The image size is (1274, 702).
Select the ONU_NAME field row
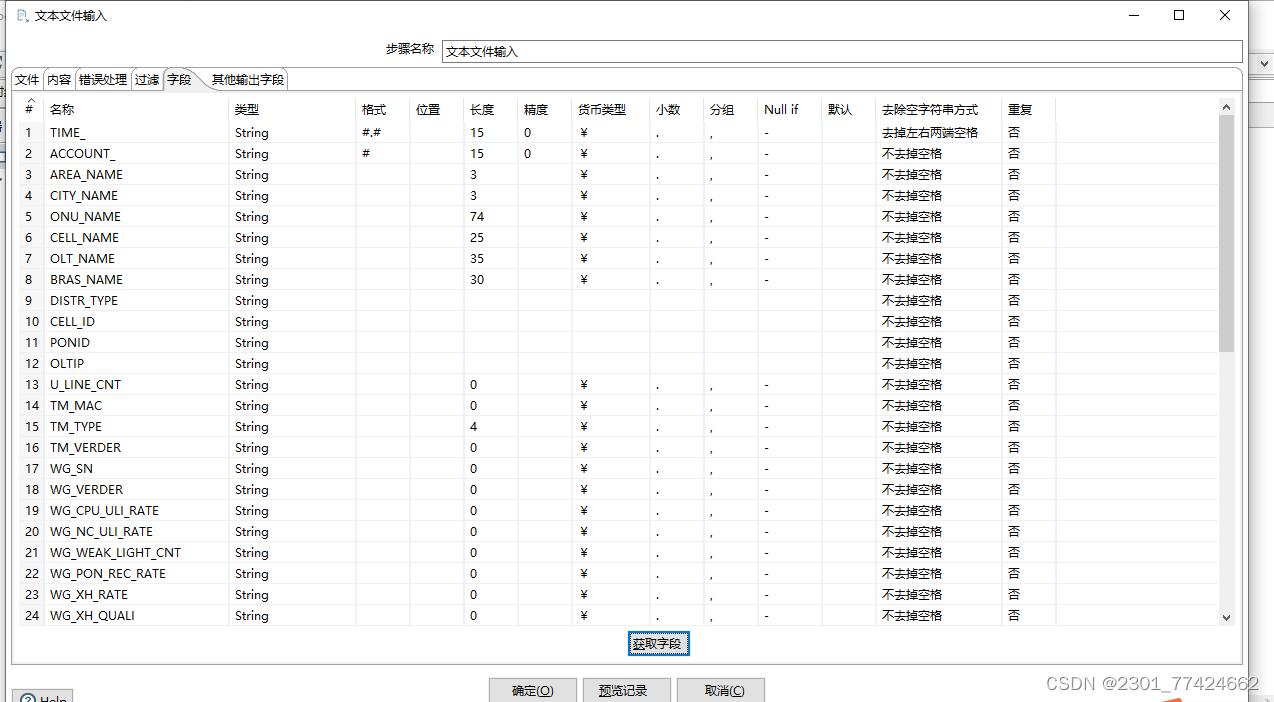tap(85, 216)
